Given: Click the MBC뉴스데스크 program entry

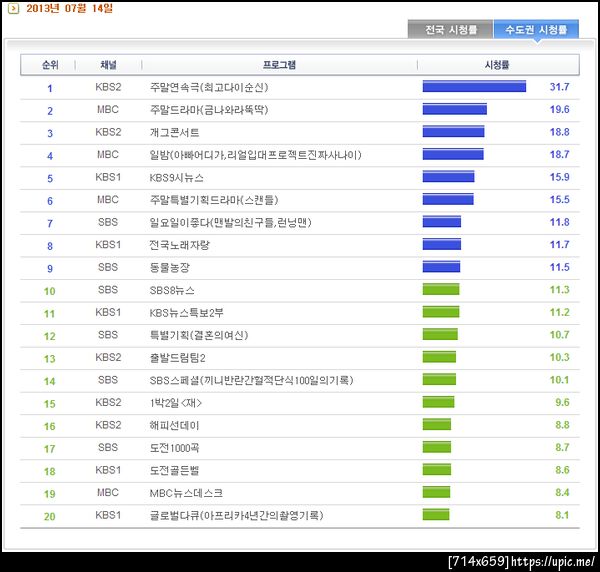Looking at the screenshot, I should pyautogui.click(x=186, y=493).
